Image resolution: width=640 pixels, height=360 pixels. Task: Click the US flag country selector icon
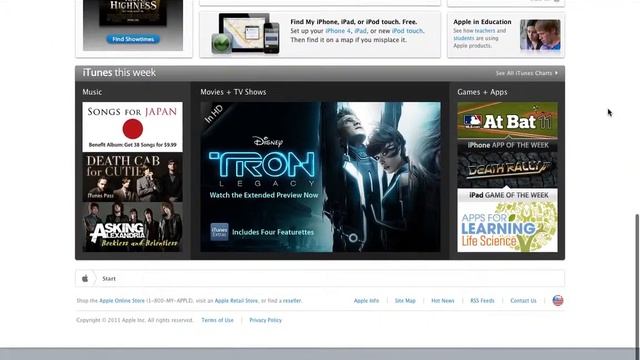(x=558, y=300)
